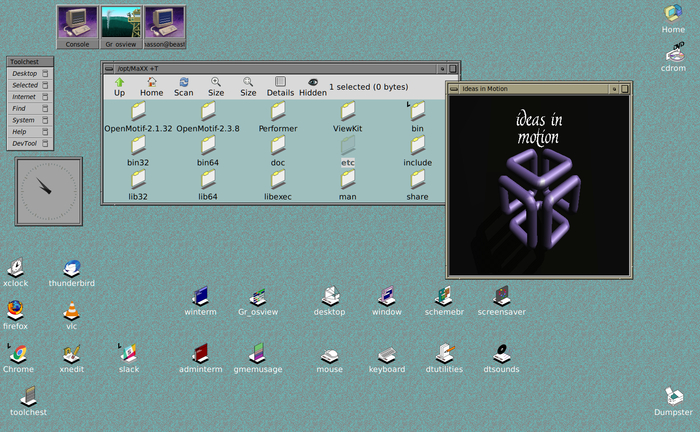Select the VLC traffic cone icon

[71, 311]
